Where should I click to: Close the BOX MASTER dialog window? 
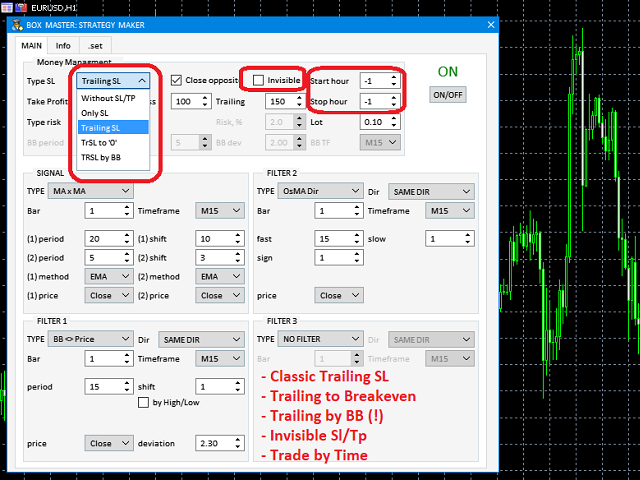point(488,26)
